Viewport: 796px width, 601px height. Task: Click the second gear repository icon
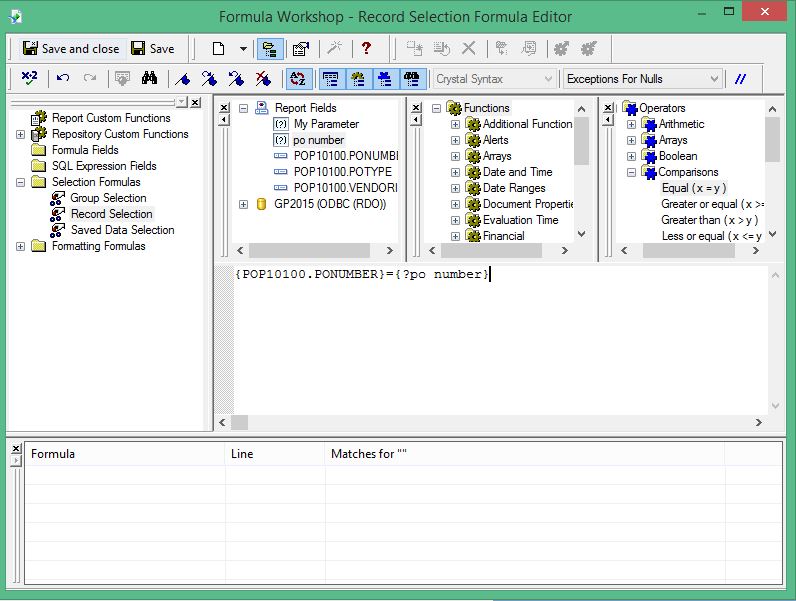(588, 49)
